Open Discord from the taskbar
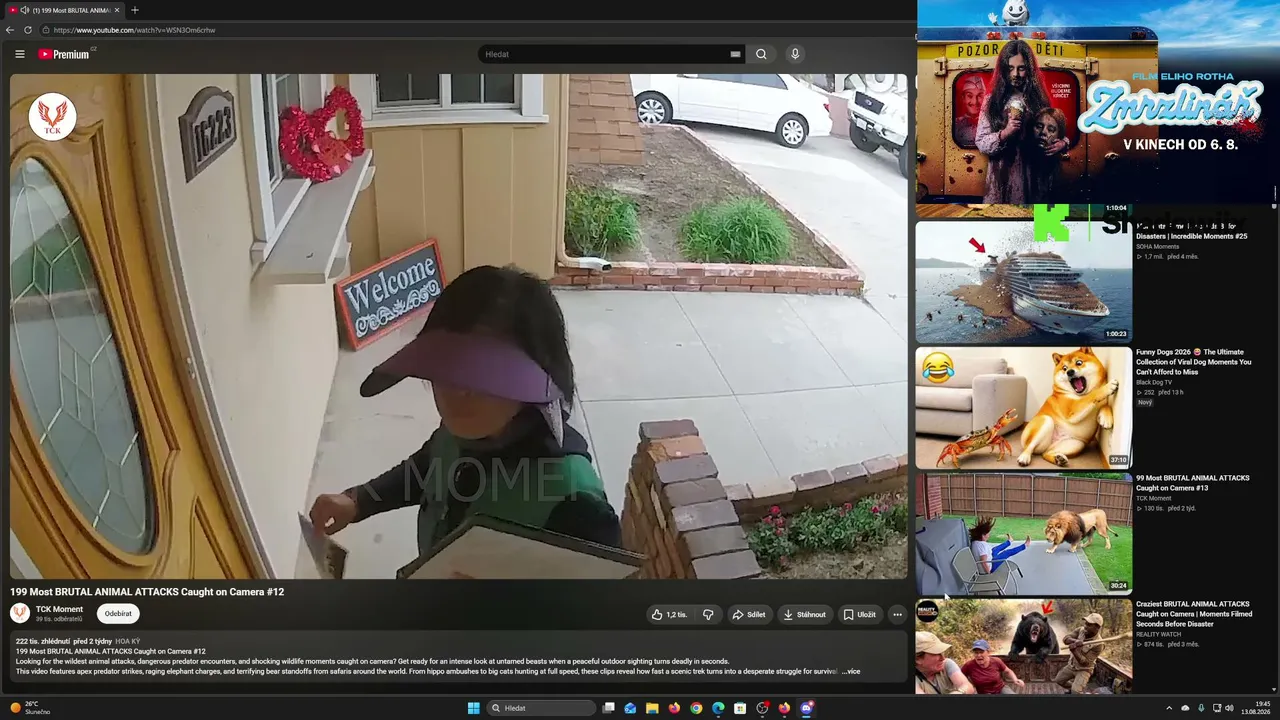The width and height of the screenshot is (1280, 720). coord(806,708)
